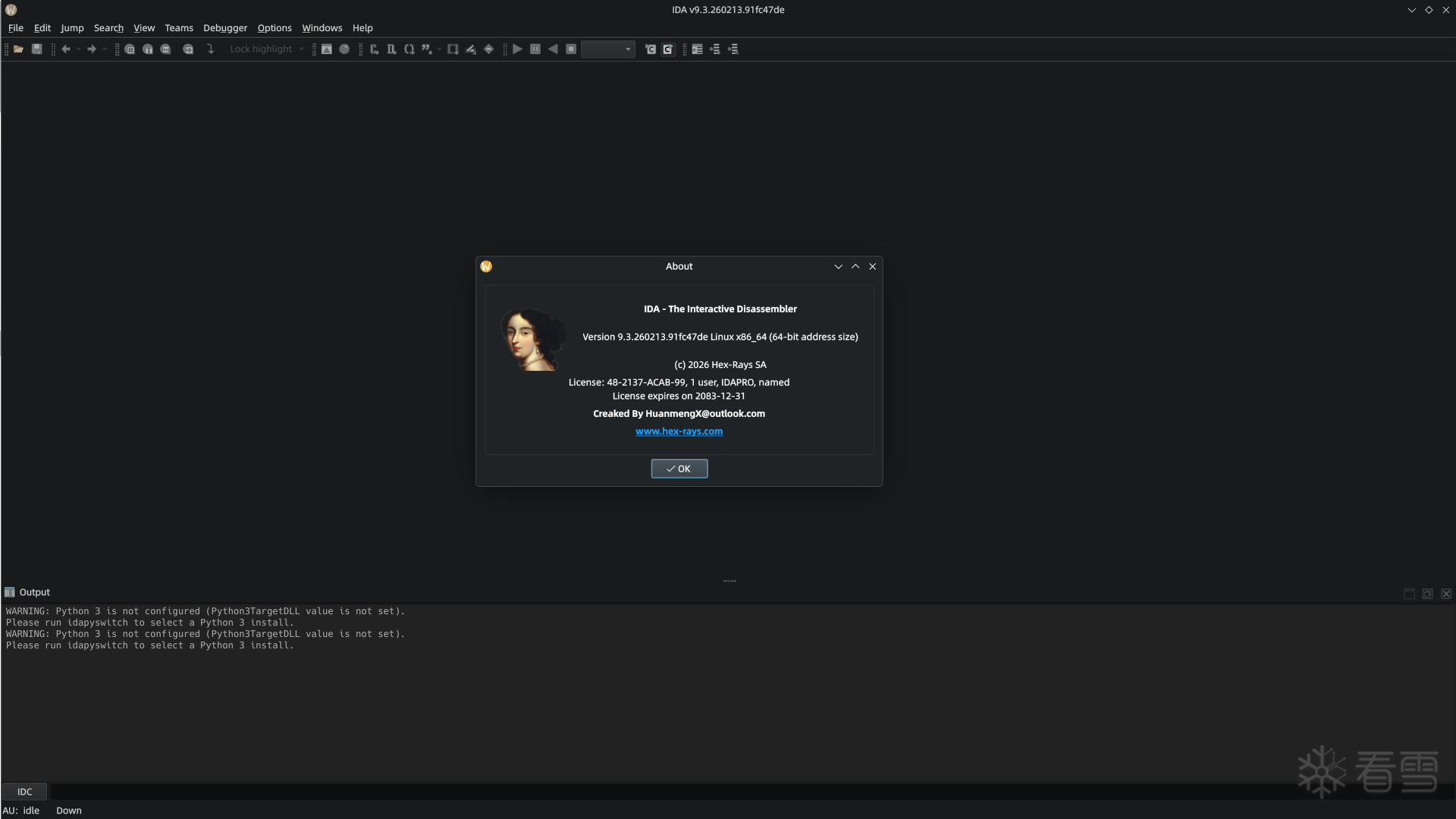Open the www.hex-rays.com link

point(679,431)
